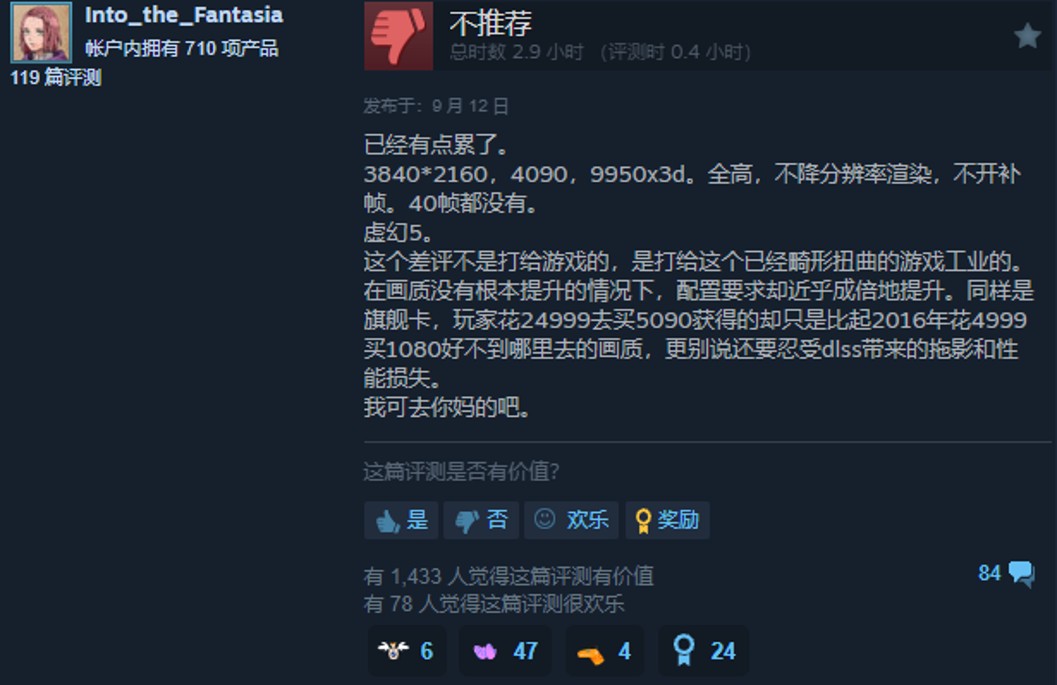Select the blue ribbon award with 24
The height and width of the screenshot is (685, 1057).
pos(703,651)
